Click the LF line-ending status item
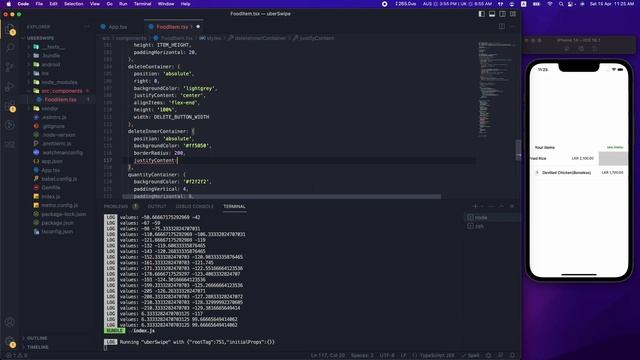Viewport: 640px width, 360px height. 404,356
